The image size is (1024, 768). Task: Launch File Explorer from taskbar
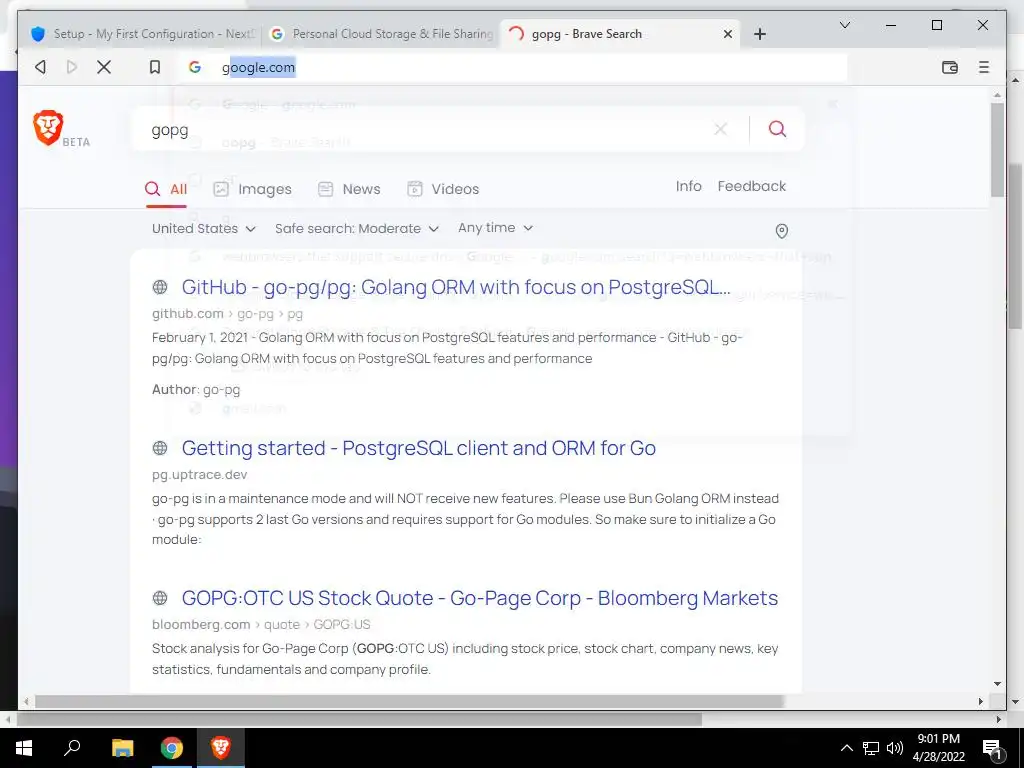[122, 748]
